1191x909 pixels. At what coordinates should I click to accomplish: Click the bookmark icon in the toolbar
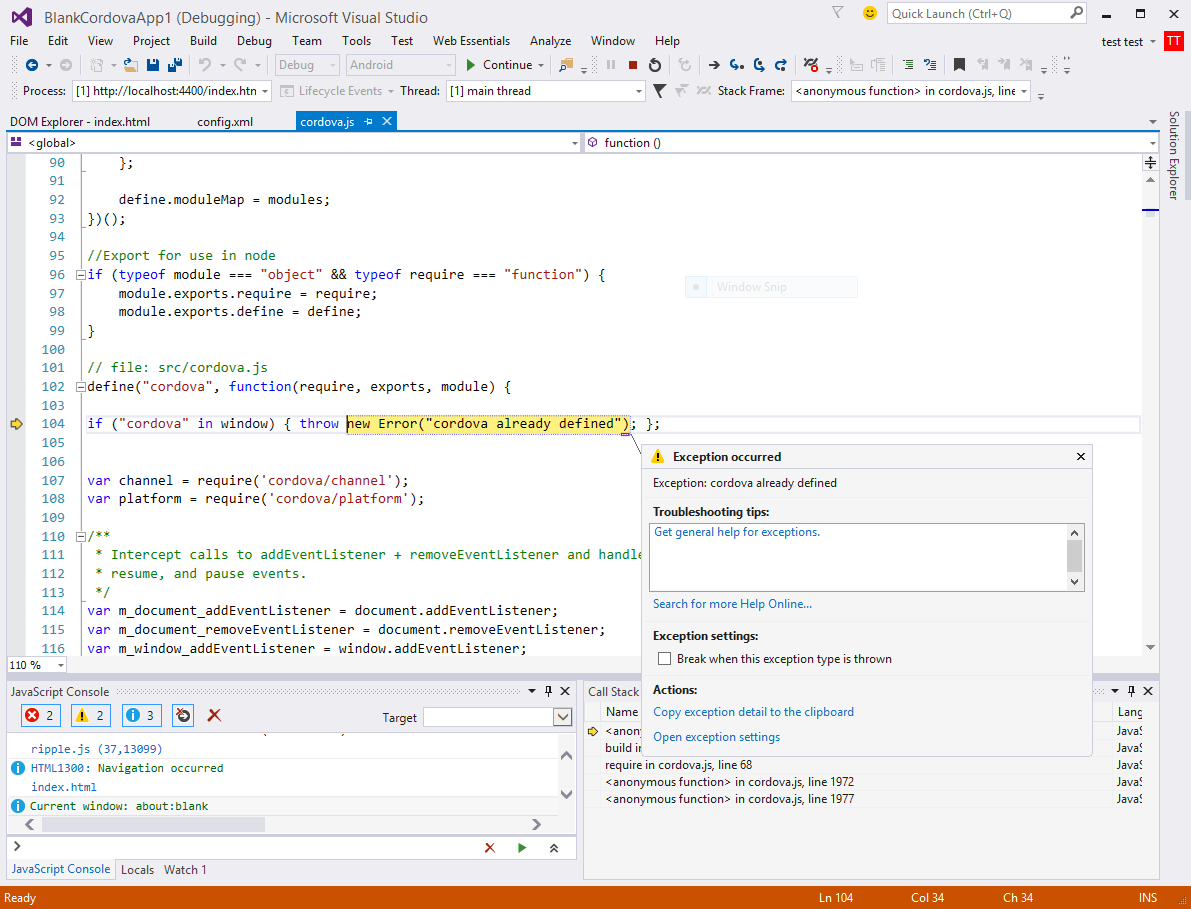pos(959,65)
